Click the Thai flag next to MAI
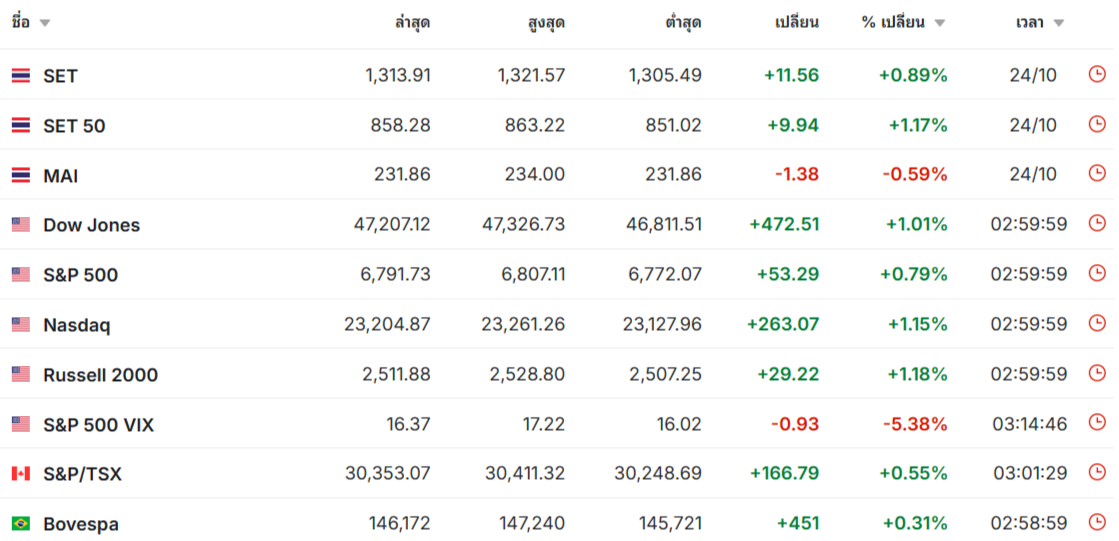The image size is (1119, 541). point(21,175)
